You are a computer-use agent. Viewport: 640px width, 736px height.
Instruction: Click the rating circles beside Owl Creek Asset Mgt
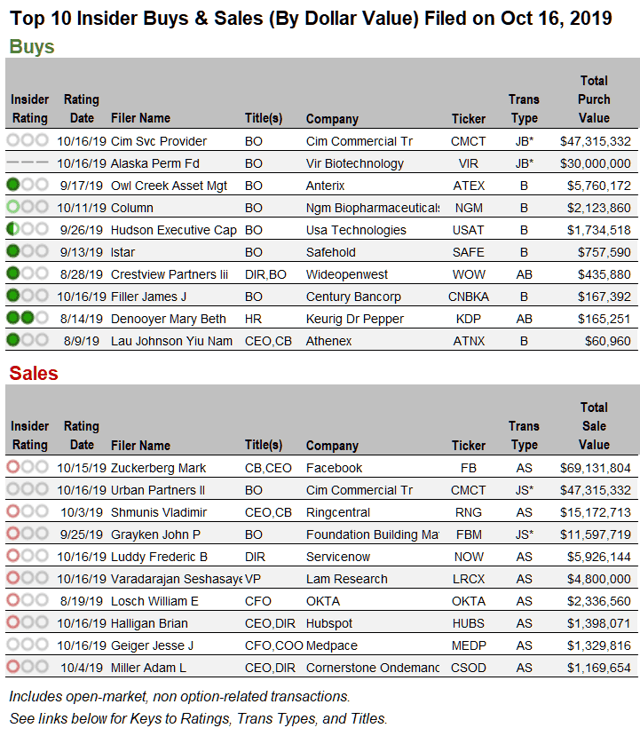pos(27,185)
